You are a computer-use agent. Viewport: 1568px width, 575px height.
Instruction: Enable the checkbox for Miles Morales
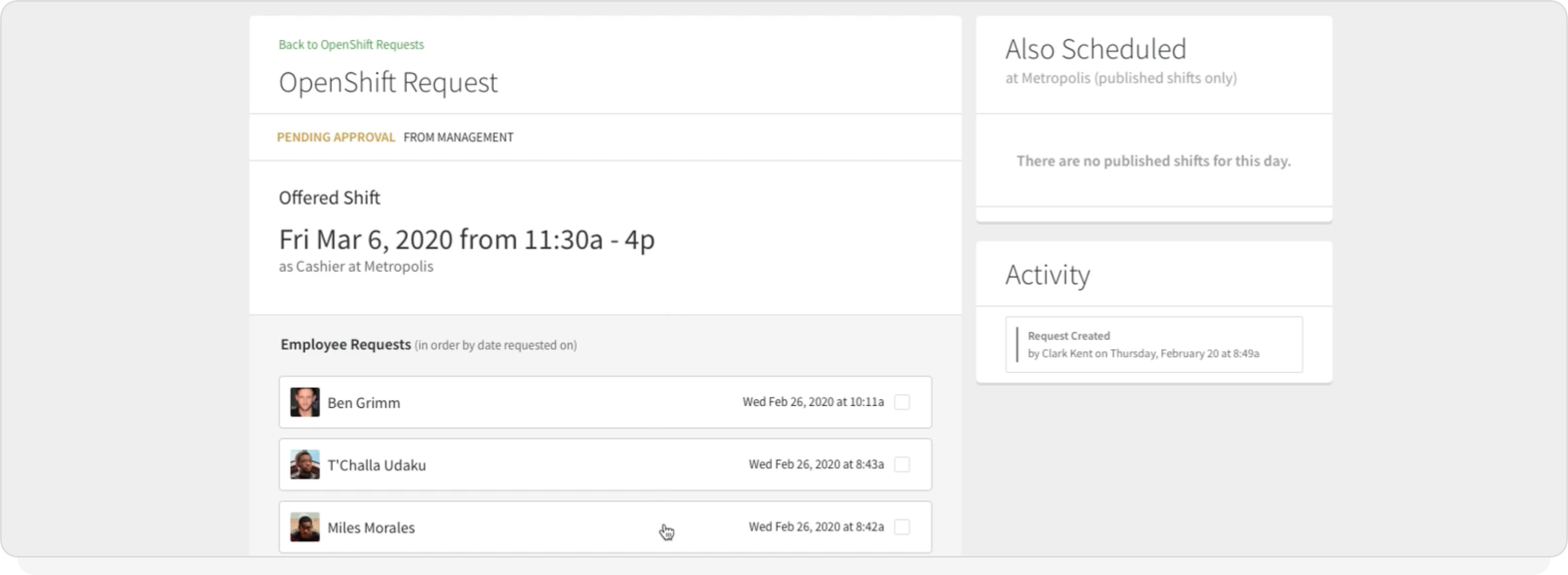(x=903, y=527)
